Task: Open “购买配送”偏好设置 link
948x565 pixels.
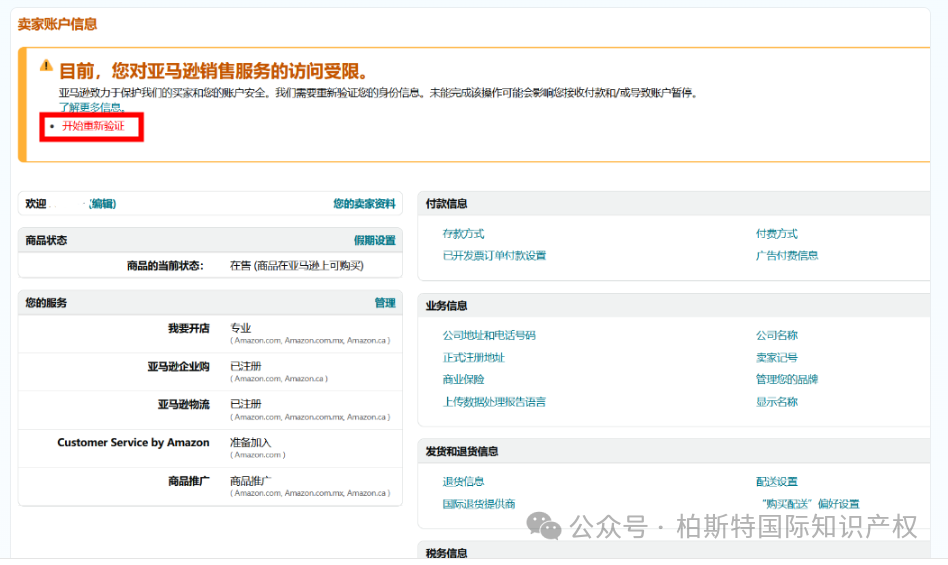Action: tap(810, 504)
